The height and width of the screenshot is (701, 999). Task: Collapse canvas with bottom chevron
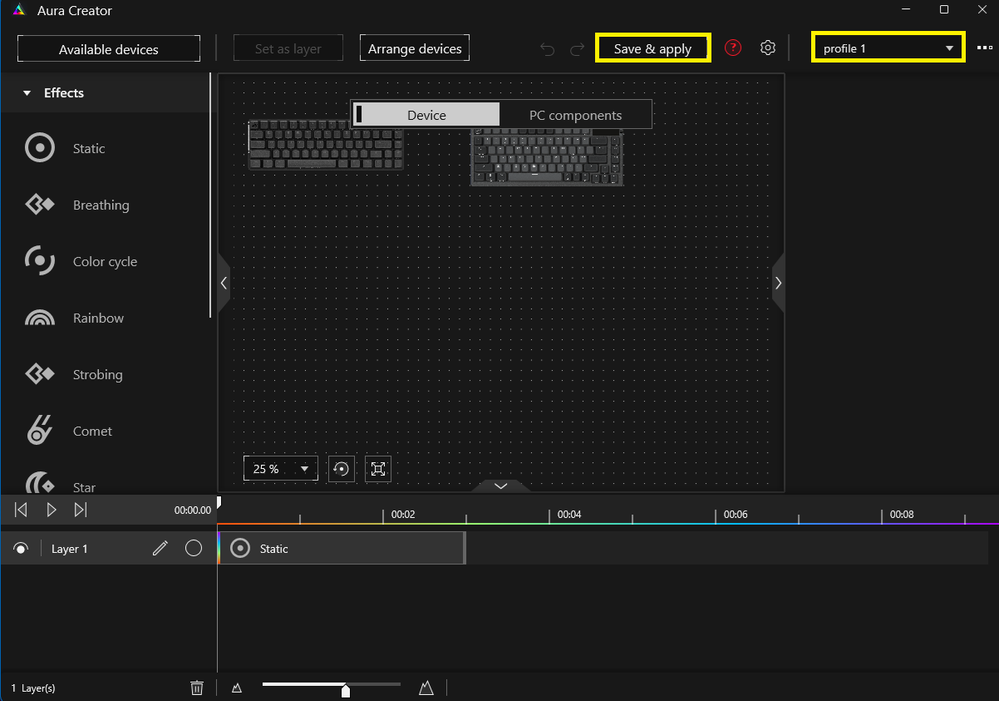[x=501, y=486]
